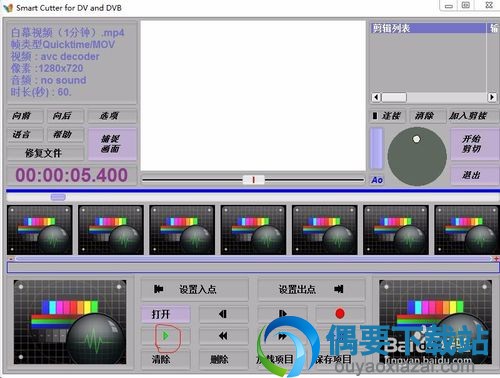Click the 向前 forward button
500x378 pixels.
coord(25,116)
